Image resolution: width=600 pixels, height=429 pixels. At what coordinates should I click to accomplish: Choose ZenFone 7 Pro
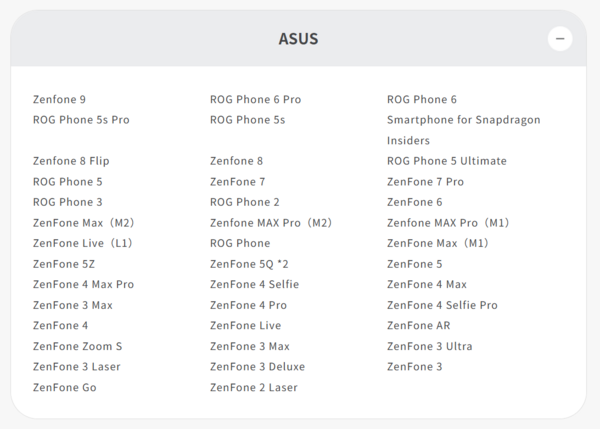[x=425, y=182]
